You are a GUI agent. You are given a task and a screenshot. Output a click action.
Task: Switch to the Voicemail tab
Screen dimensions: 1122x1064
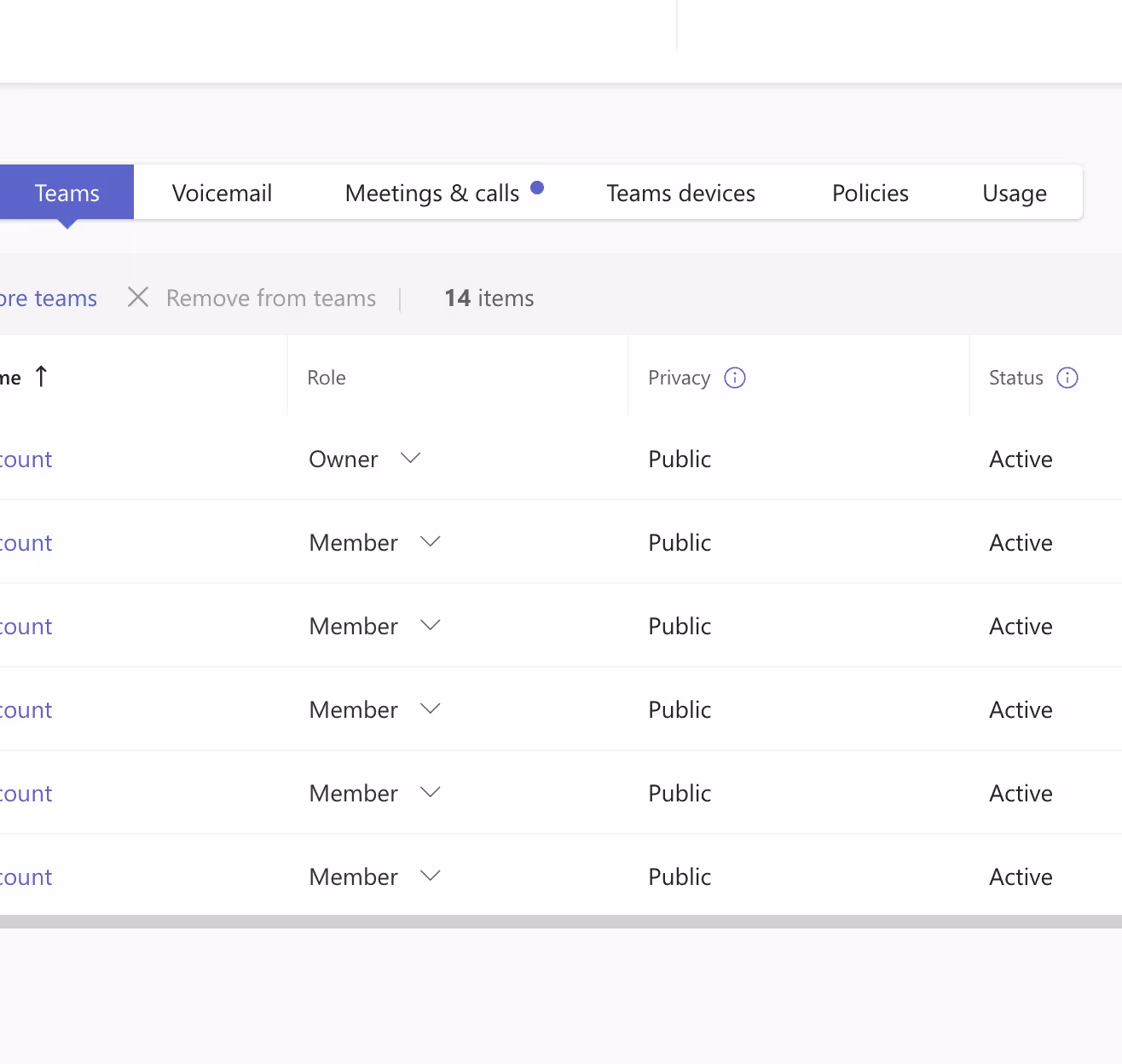pos(222,193)
